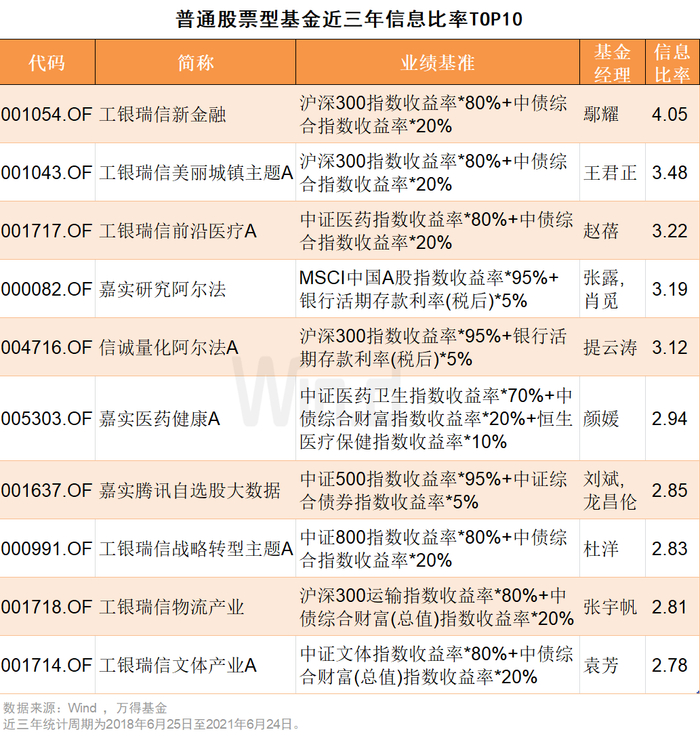Click the 代码 column header
Screen dimensions: 700x739
coord(47,63)
